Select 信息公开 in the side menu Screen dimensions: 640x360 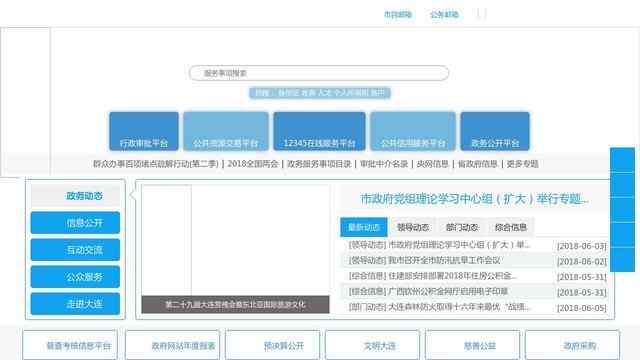coord(76,223)
